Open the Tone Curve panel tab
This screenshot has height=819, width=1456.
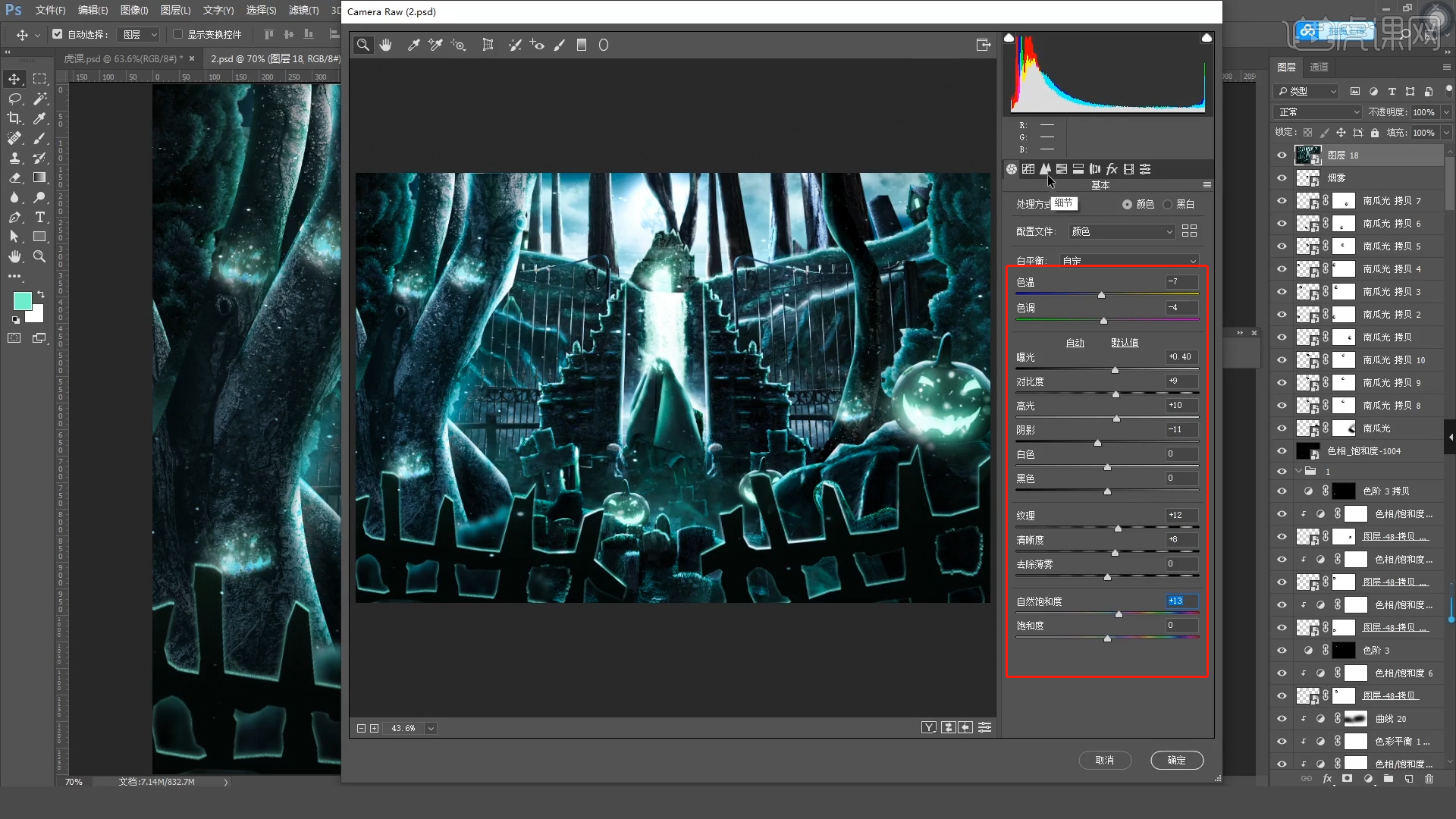coord(1028,169)
